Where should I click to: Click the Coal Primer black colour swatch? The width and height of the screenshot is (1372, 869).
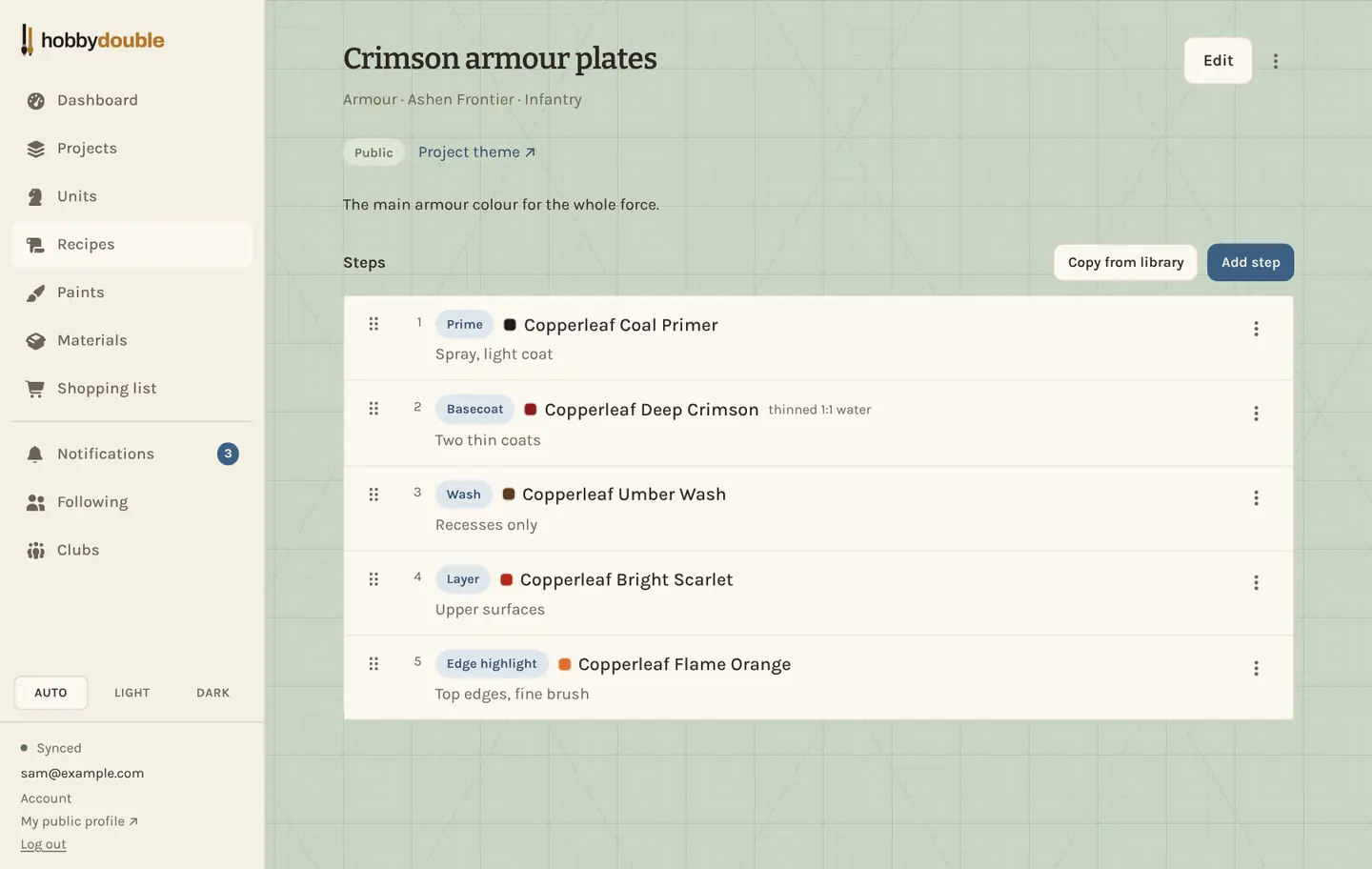[510, 325]
